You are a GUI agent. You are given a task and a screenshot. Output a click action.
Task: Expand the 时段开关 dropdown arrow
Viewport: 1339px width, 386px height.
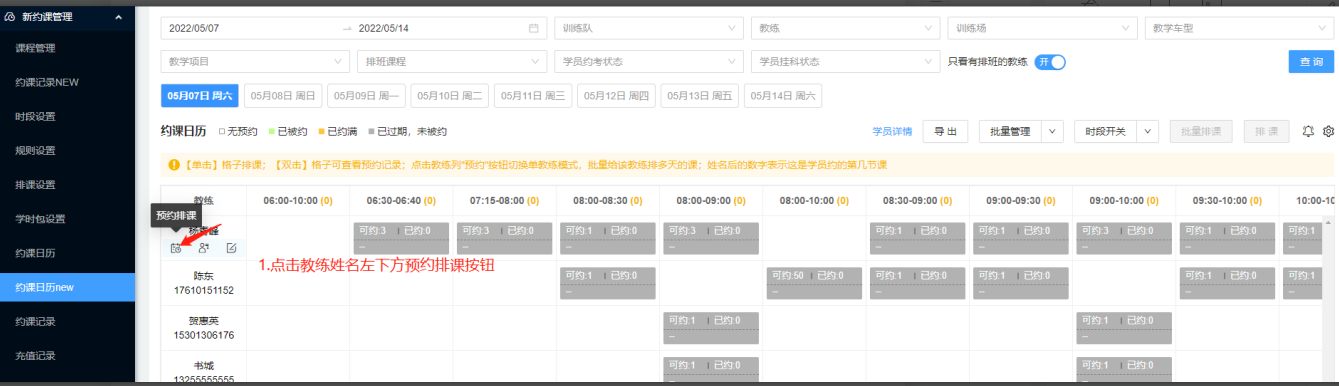point(1148,131)
